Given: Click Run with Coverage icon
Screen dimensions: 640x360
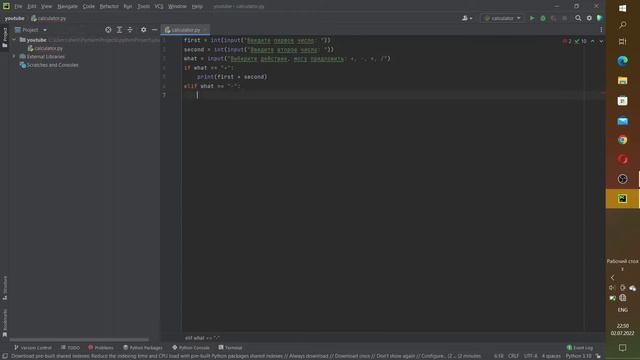Looking at the screenshot, I should click(x=553, y=18).
